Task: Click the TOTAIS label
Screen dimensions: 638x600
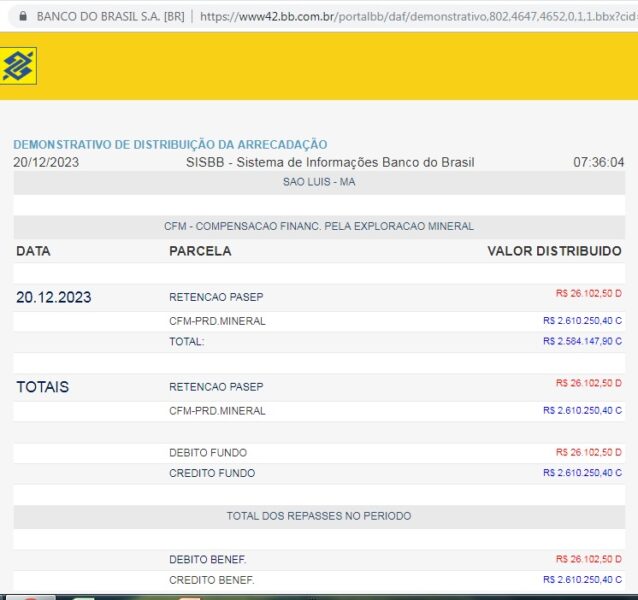Action: coord(43,387)
